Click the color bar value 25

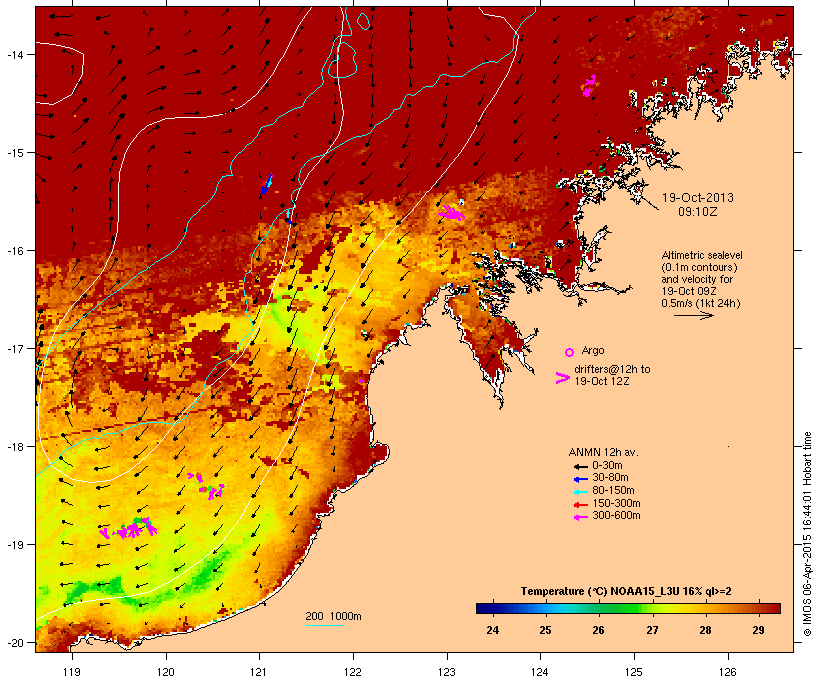point(545,630)
